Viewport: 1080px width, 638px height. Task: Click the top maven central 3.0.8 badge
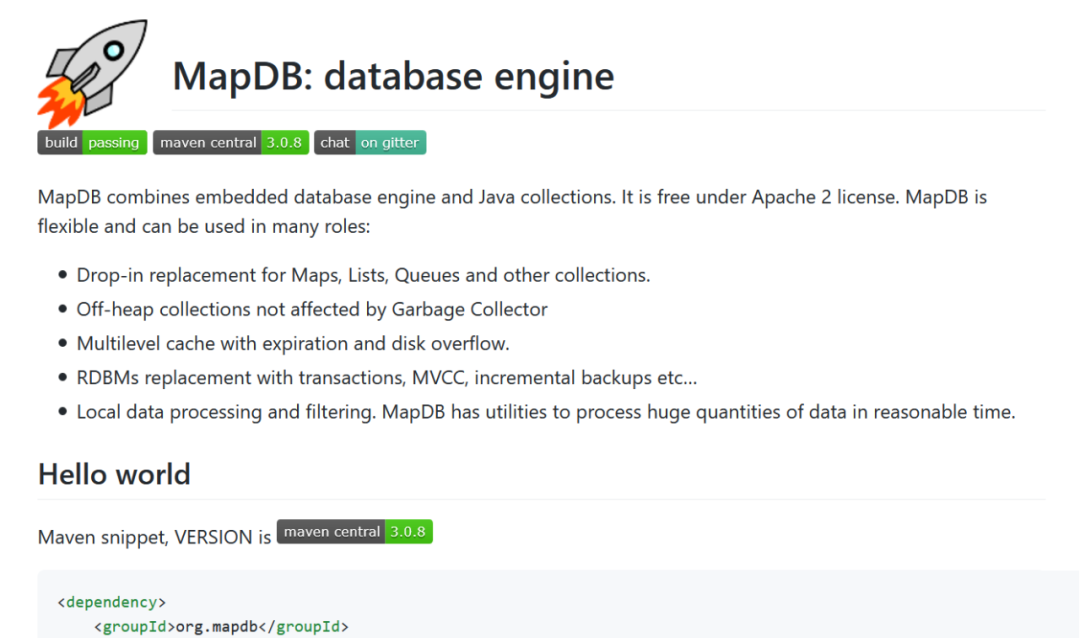230,143
